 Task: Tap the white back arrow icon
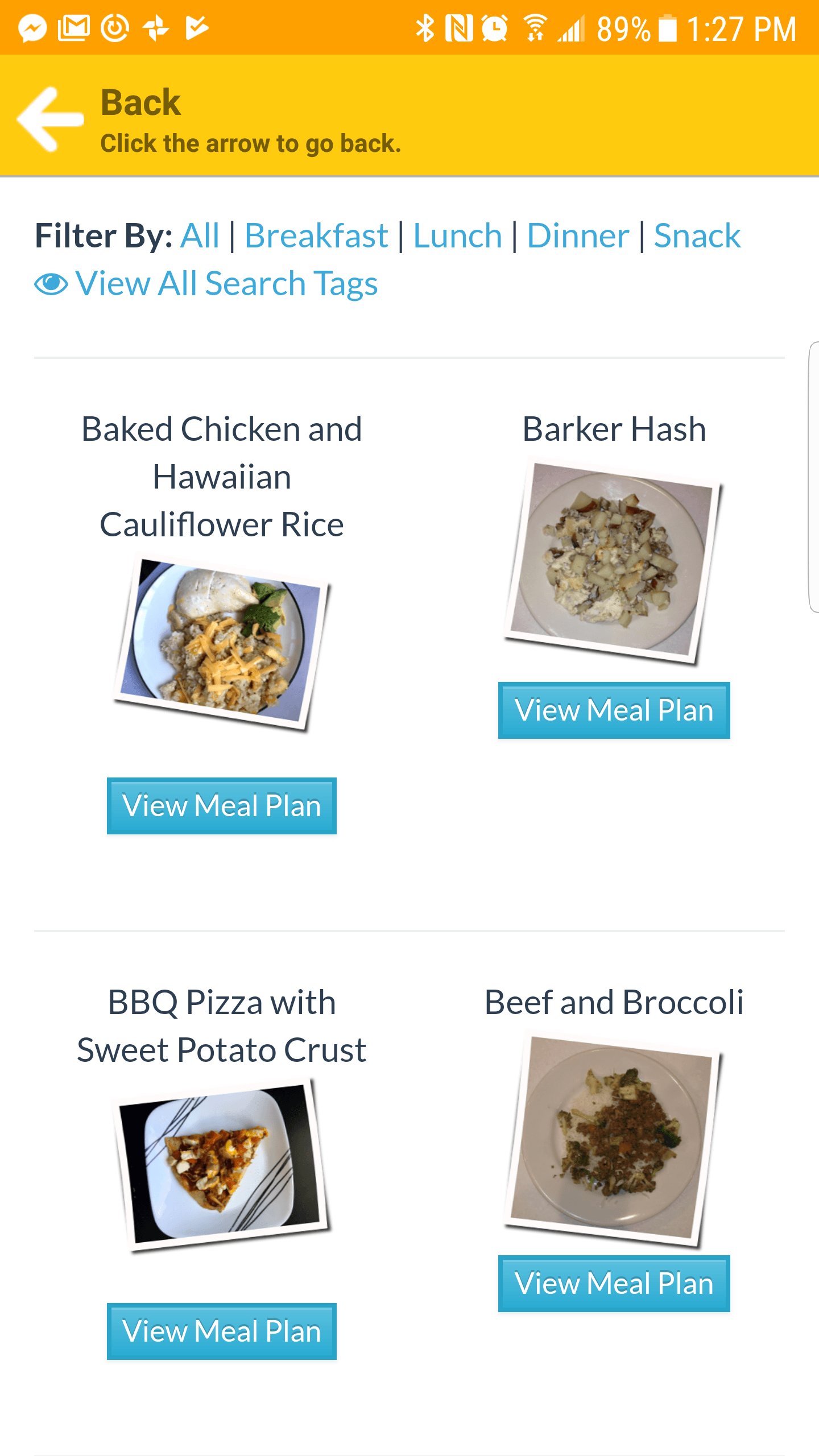50,118
